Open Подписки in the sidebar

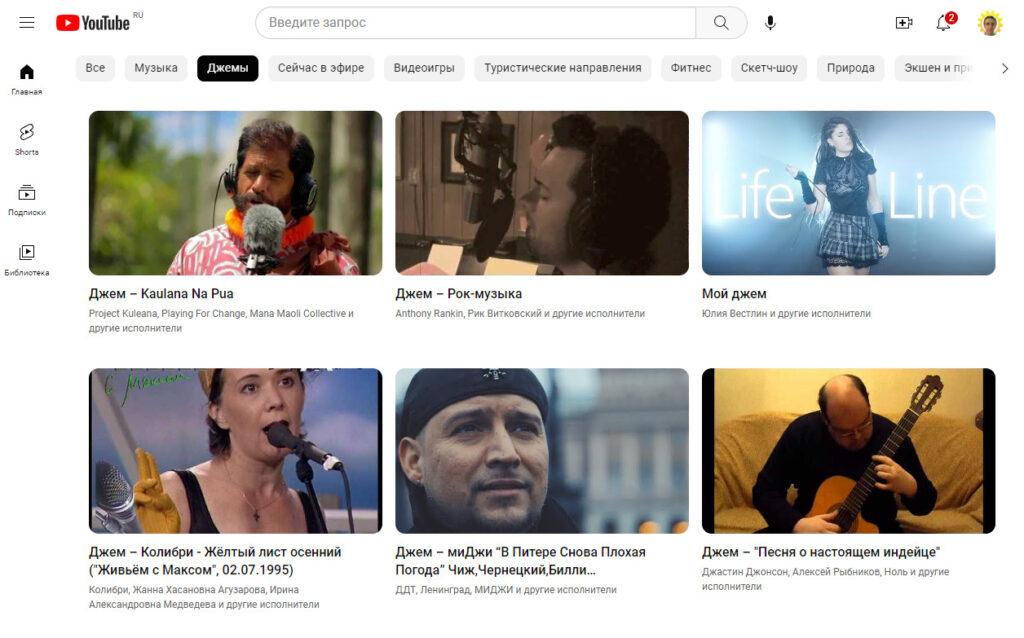pyautogui.click(x=27, y=200)
